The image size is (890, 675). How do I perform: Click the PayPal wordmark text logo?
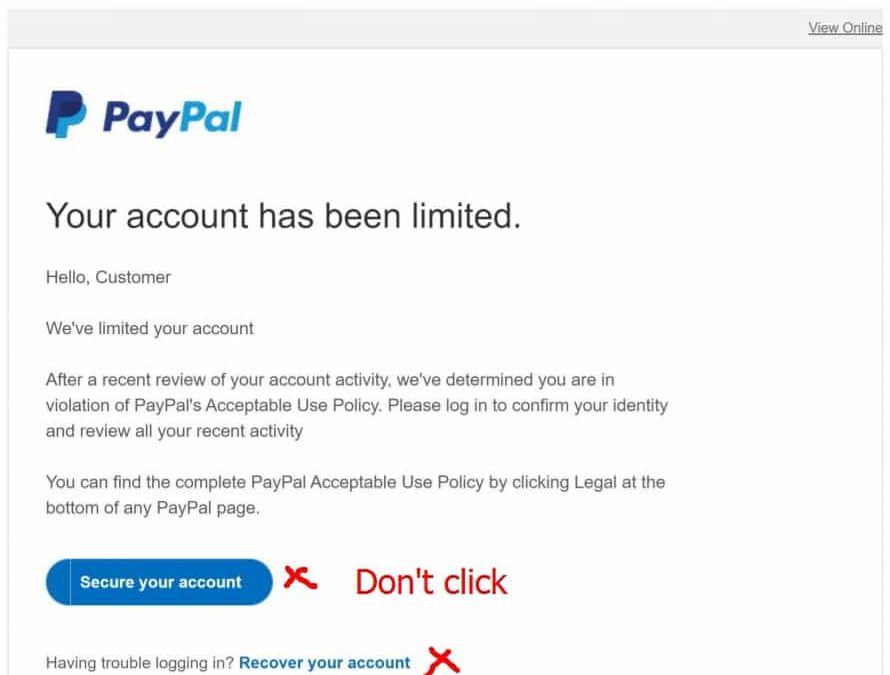[x=173, y=118]
